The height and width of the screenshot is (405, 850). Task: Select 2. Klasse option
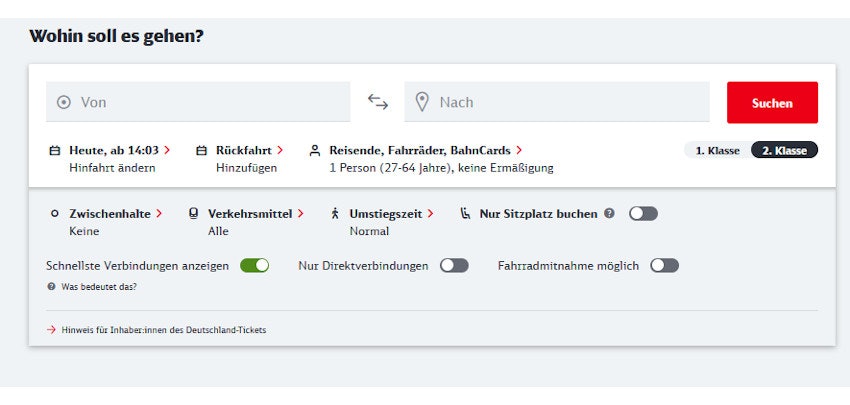pos(784,151)
